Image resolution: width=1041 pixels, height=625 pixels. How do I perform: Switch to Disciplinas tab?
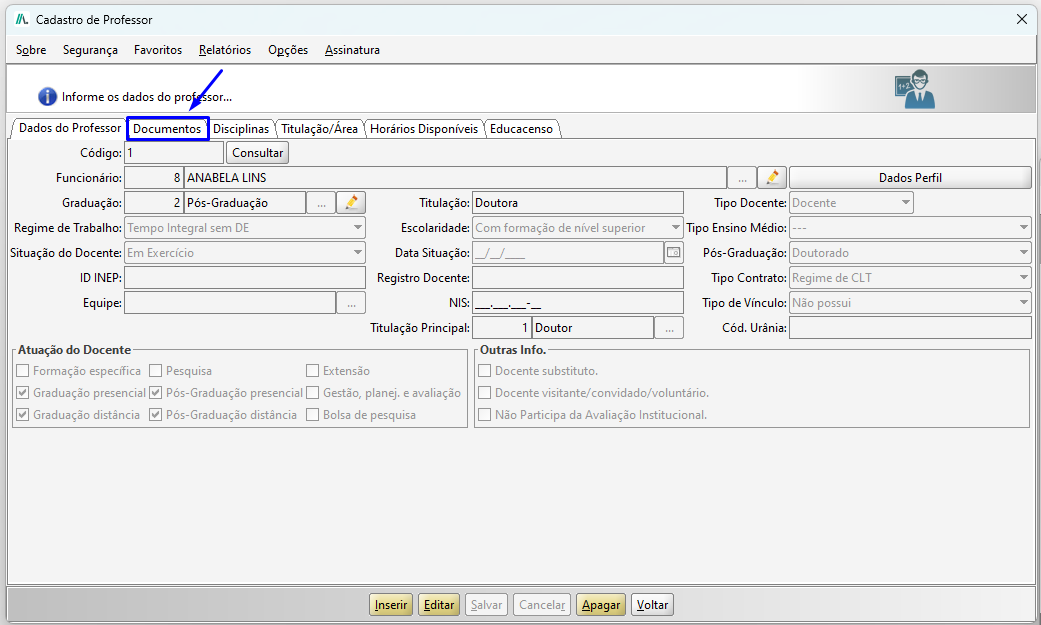[241, 129]
